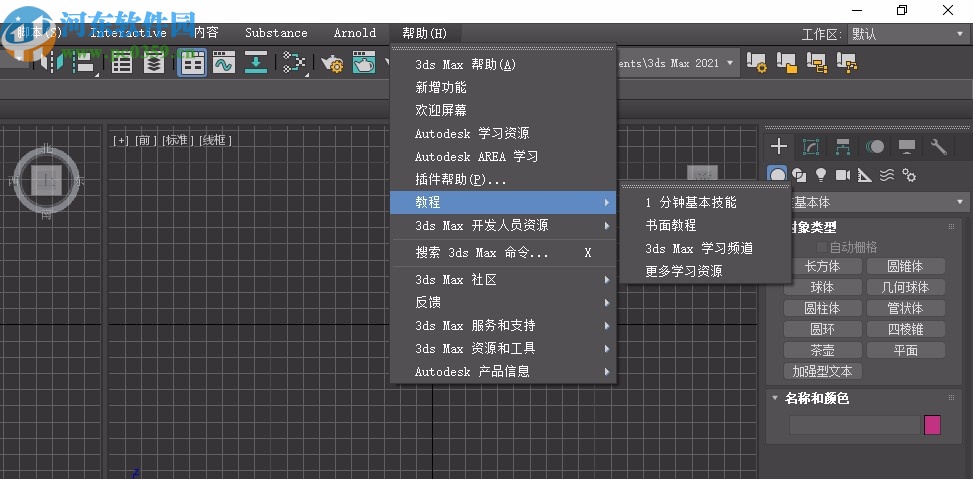Toggle the Scene Explorer icon

coord(122,63)
